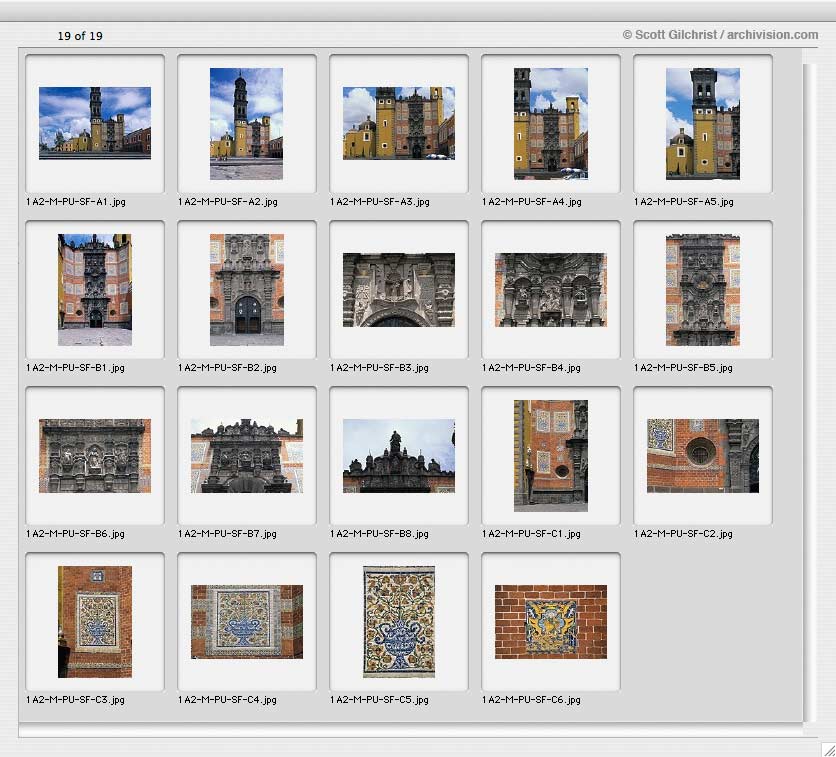The image size is (836, 757).
Task: Click the 1A2-M-PU-SF-C2.jpg round window thumbnail
Action: [x=703, y=456]
